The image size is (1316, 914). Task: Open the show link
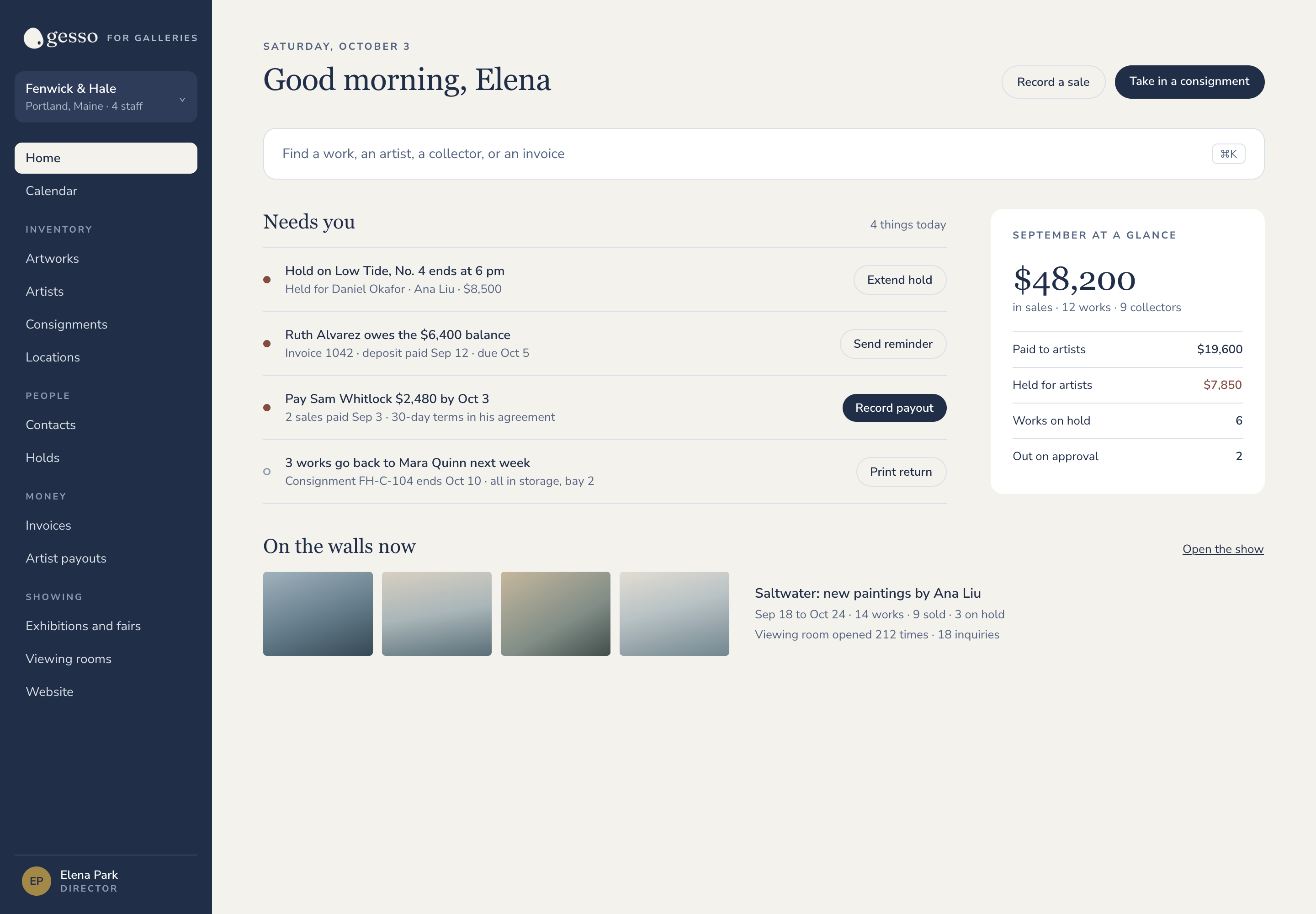point(1223,549)
